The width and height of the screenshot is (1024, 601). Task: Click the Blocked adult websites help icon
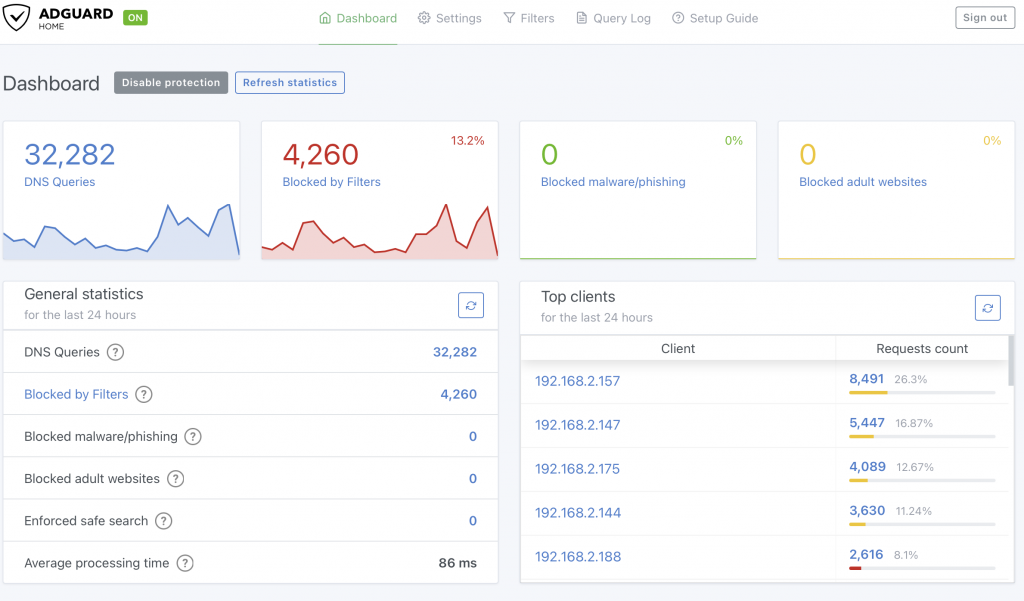176,478
